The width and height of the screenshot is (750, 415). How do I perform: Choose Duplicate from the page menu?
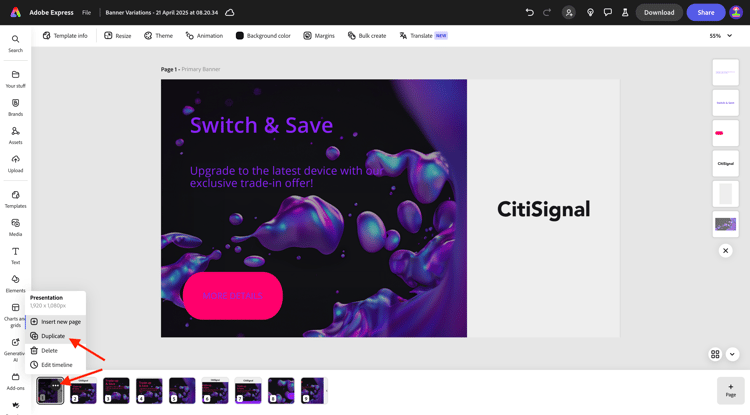pyautogui.click(x=55, y=336)
